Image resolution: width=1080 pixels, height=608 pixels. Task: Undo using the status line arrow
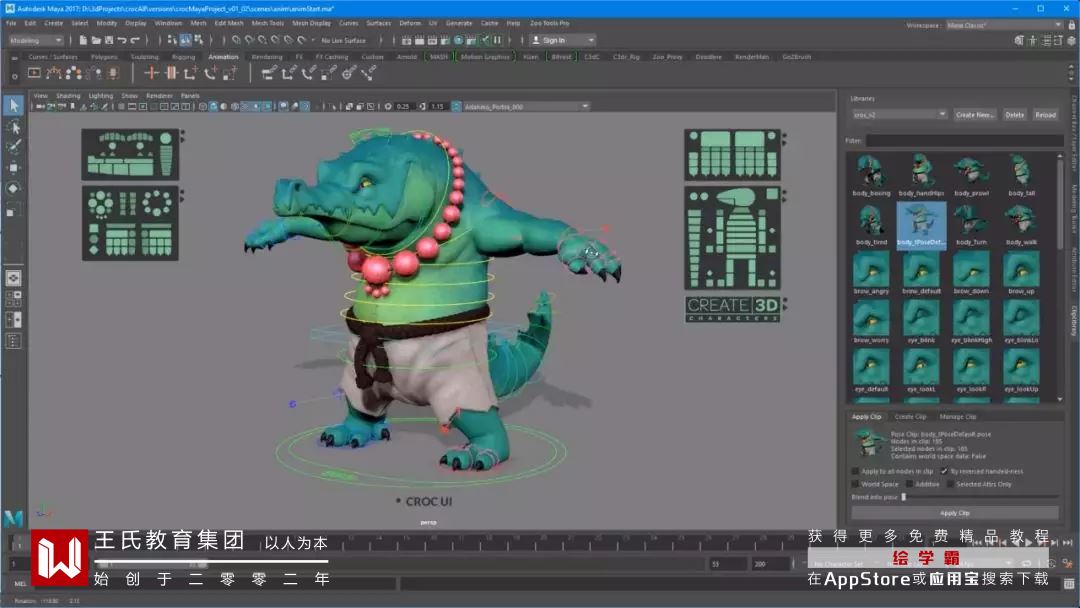[121, 40]
